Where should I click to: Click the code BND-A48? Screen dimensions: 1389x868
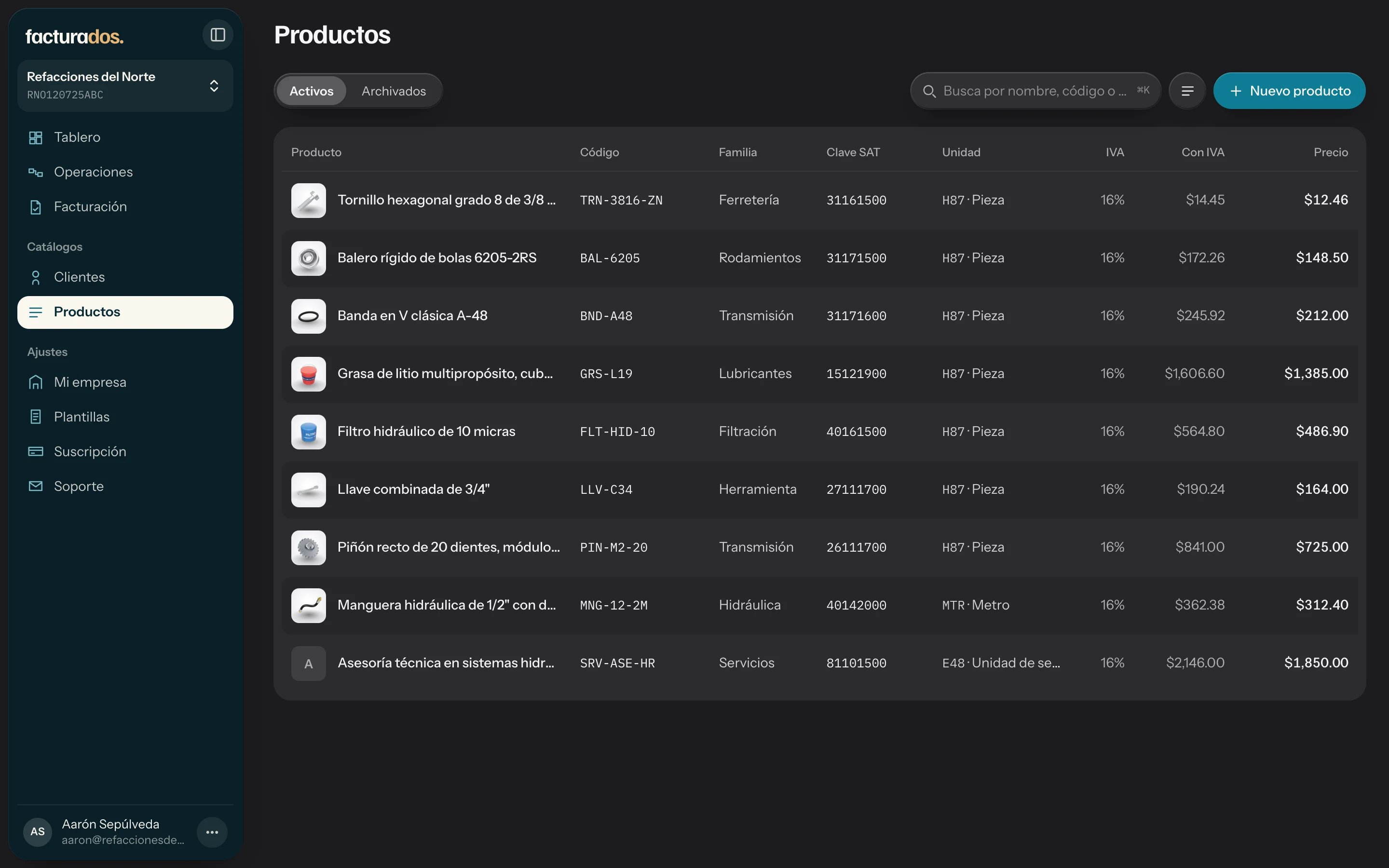[x=606, y=316]
